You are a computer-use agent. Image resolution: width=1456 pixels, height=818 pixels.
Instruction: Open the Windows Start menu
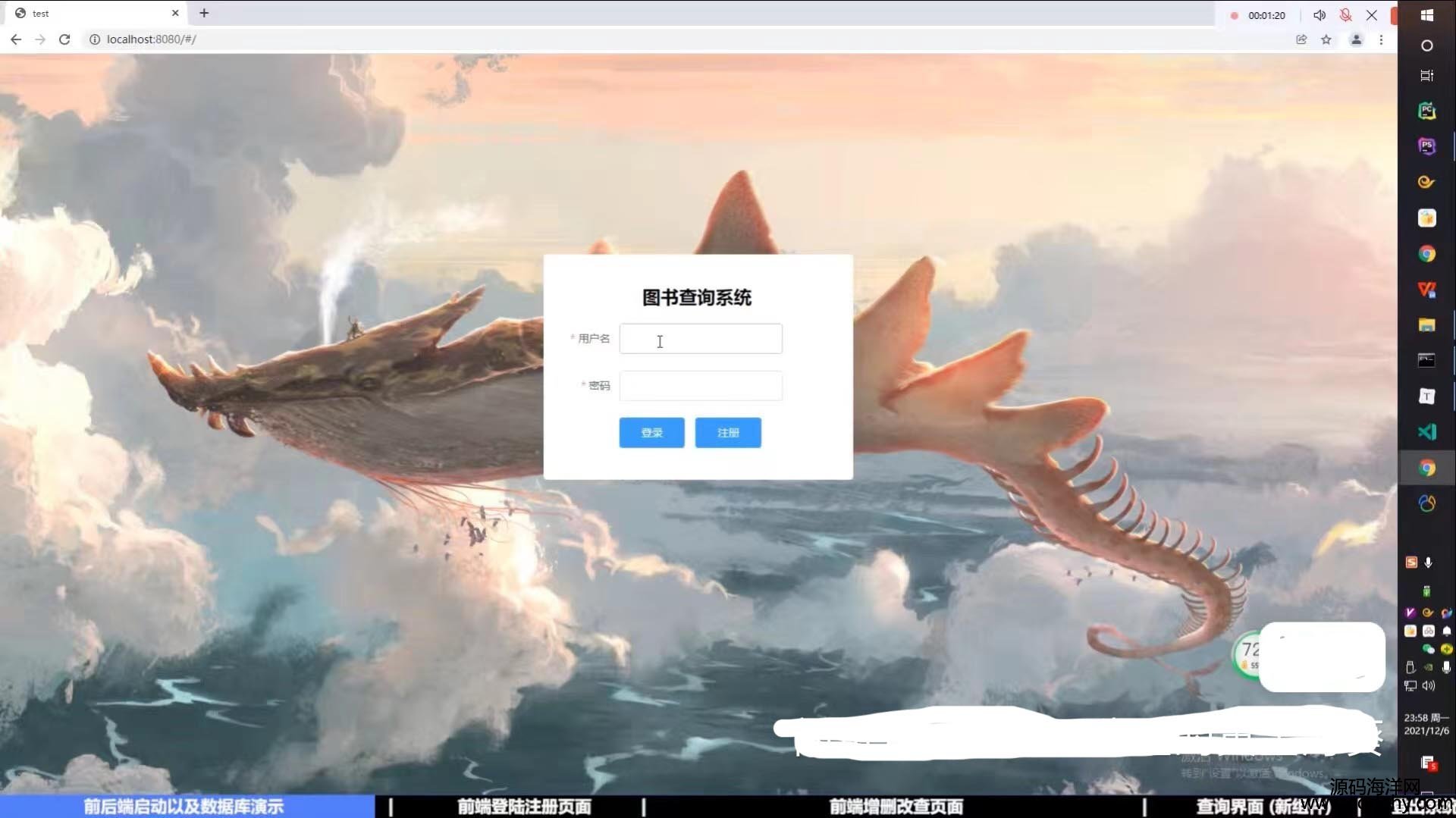click(x=1426, y=15)
